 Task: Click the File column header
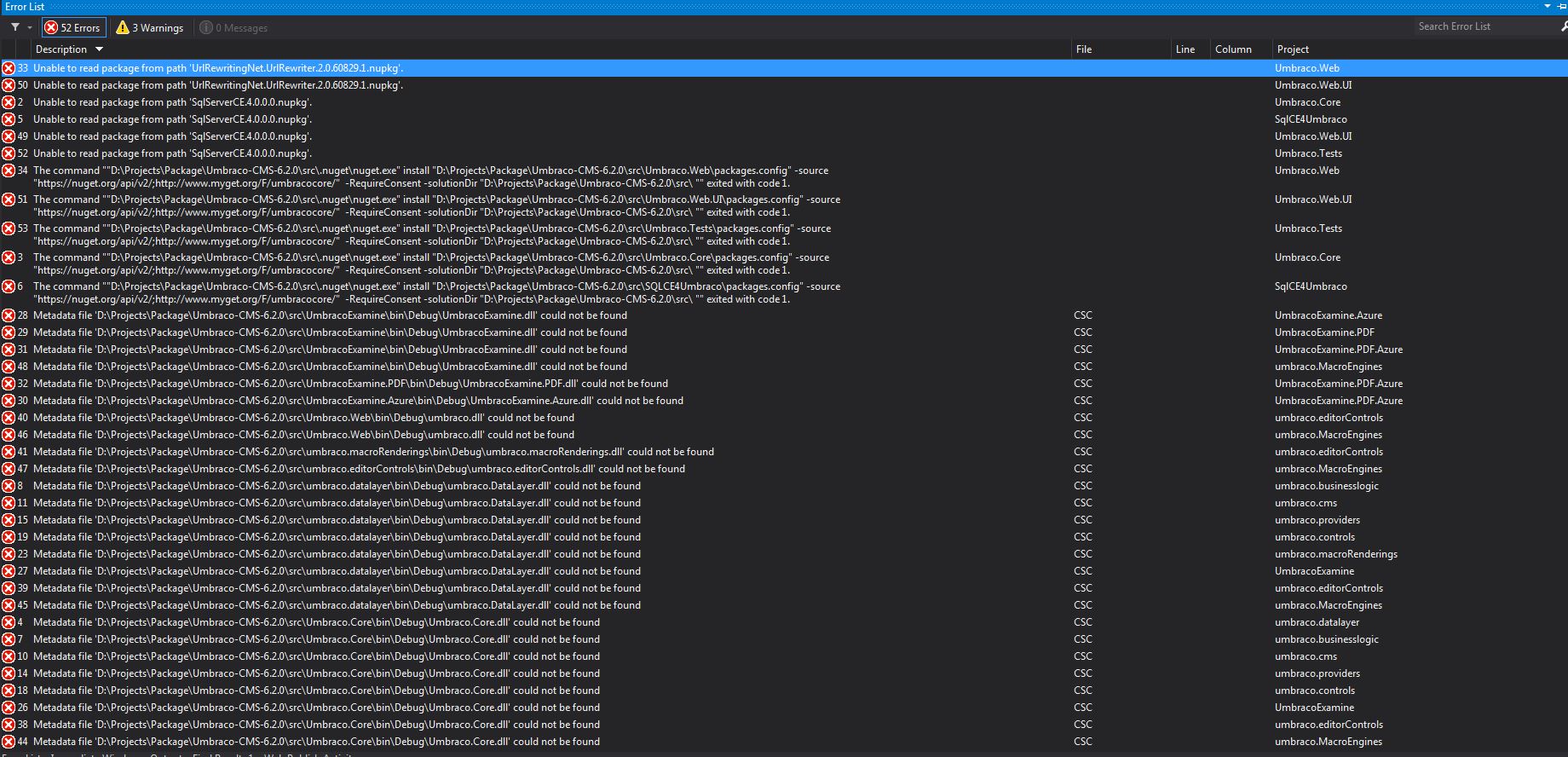coord(1084,49)
